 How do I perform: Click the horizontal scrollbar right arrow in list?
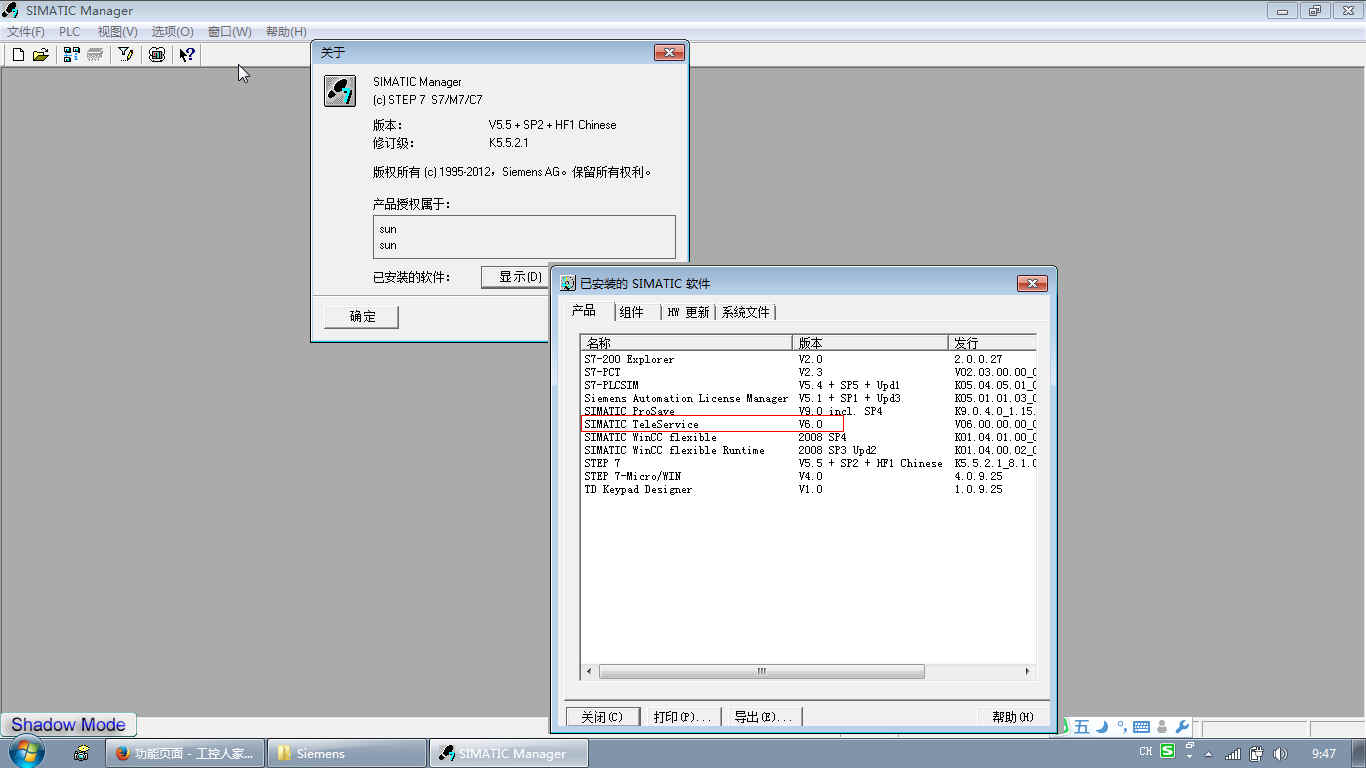[1027, 671]
